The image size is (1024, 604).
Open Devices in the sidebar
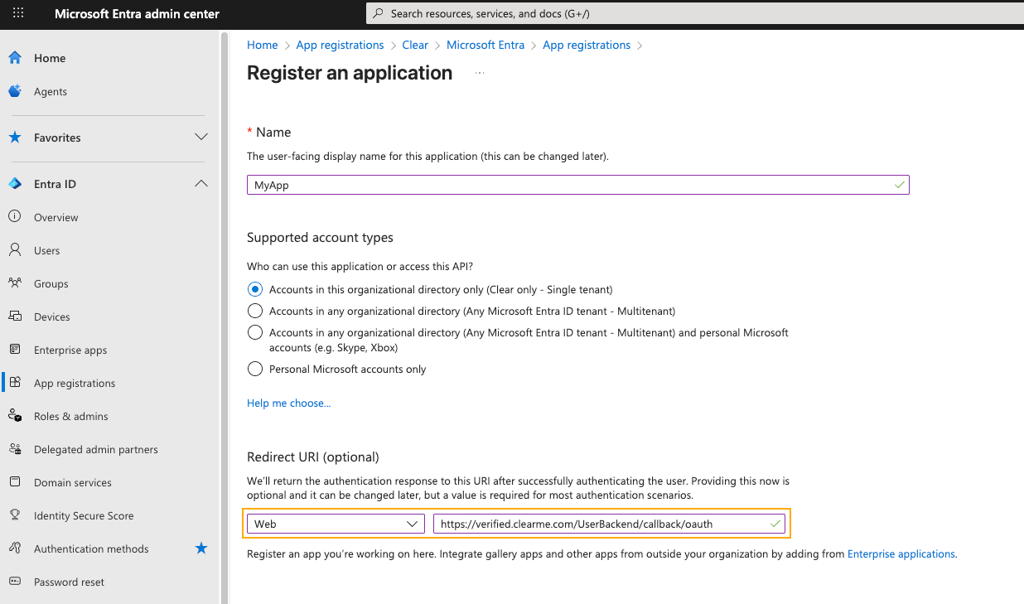pyautogui.click(x=52, y=317)
